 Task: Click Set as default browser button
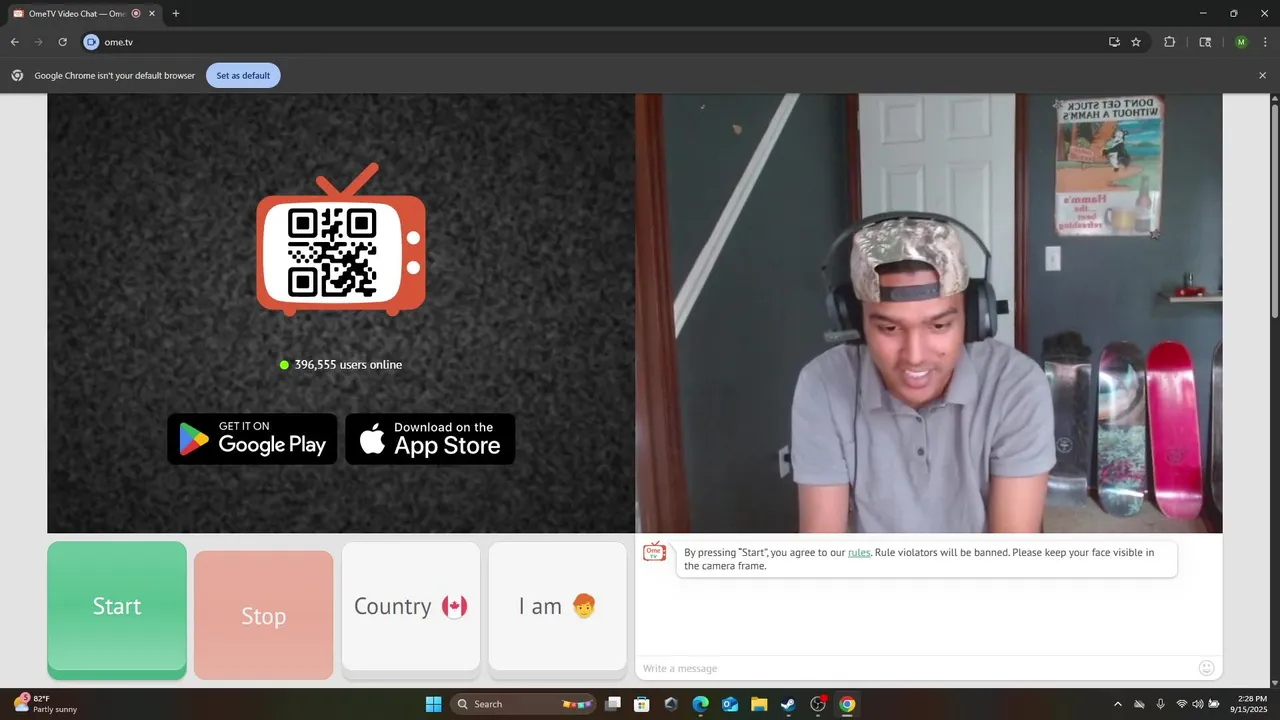coord(243,75)
